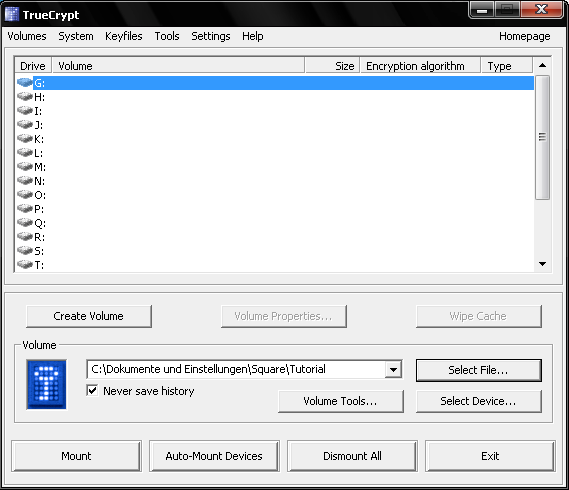The height and width of the screenshot is (490, 569).
Task: Click the Volume column header
Action: tap(178, 66)
